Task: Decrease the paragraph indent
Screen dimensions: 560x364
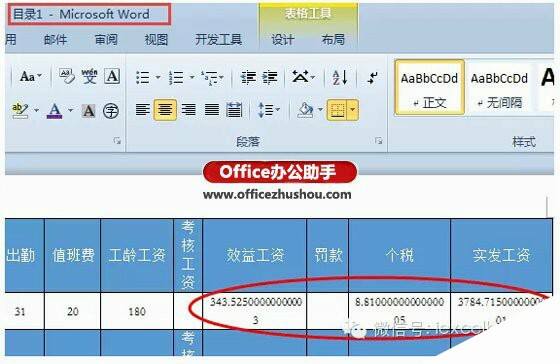Action: point(248,77)
